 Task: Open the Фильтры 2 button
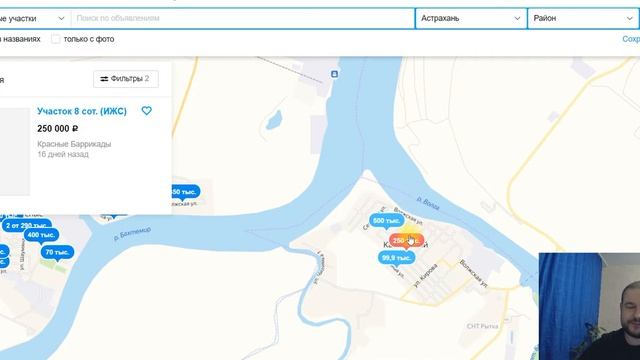(x=126, y=79)
